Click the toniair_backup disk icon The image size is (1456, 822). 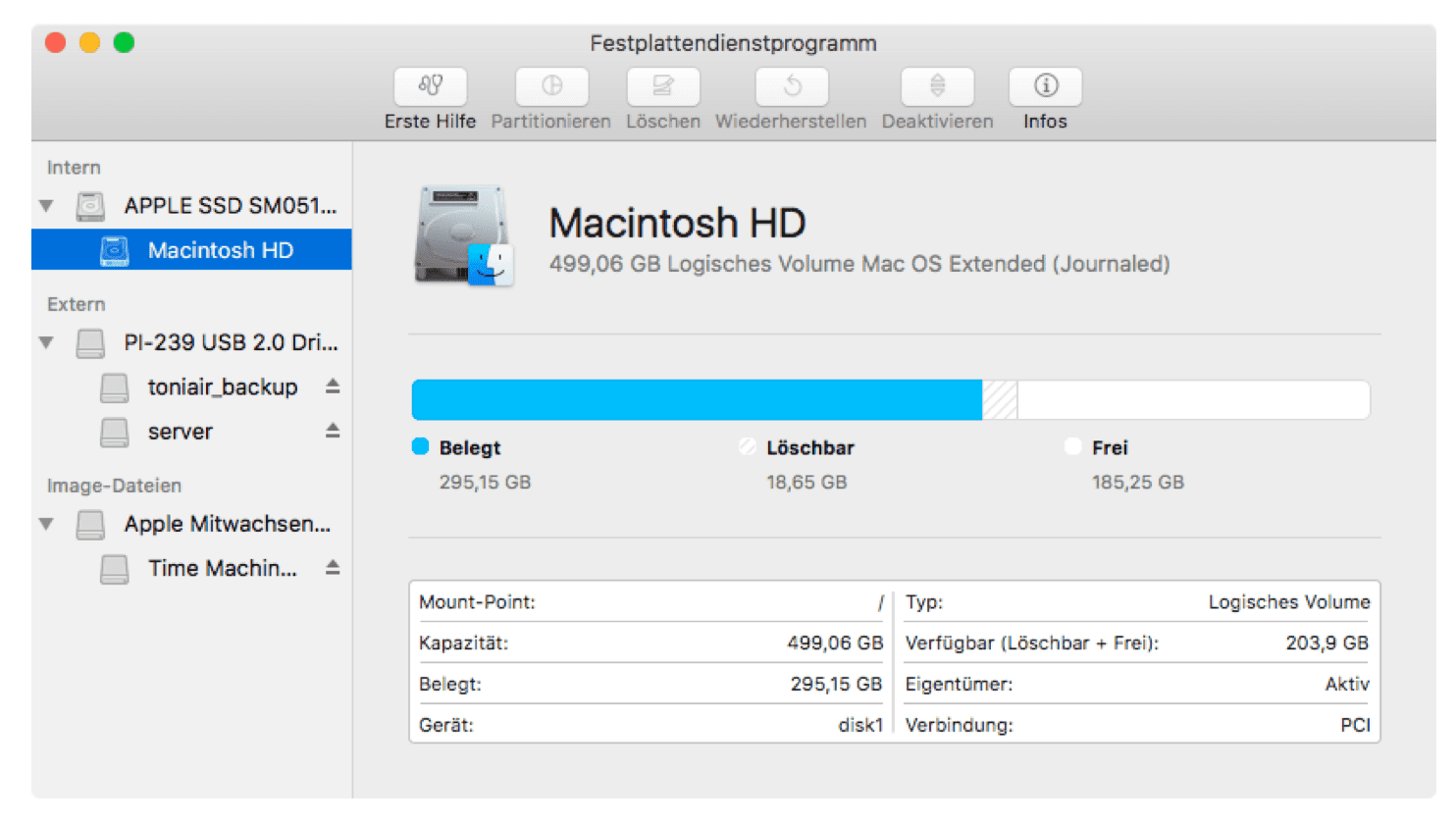click(x=114, y=387)
